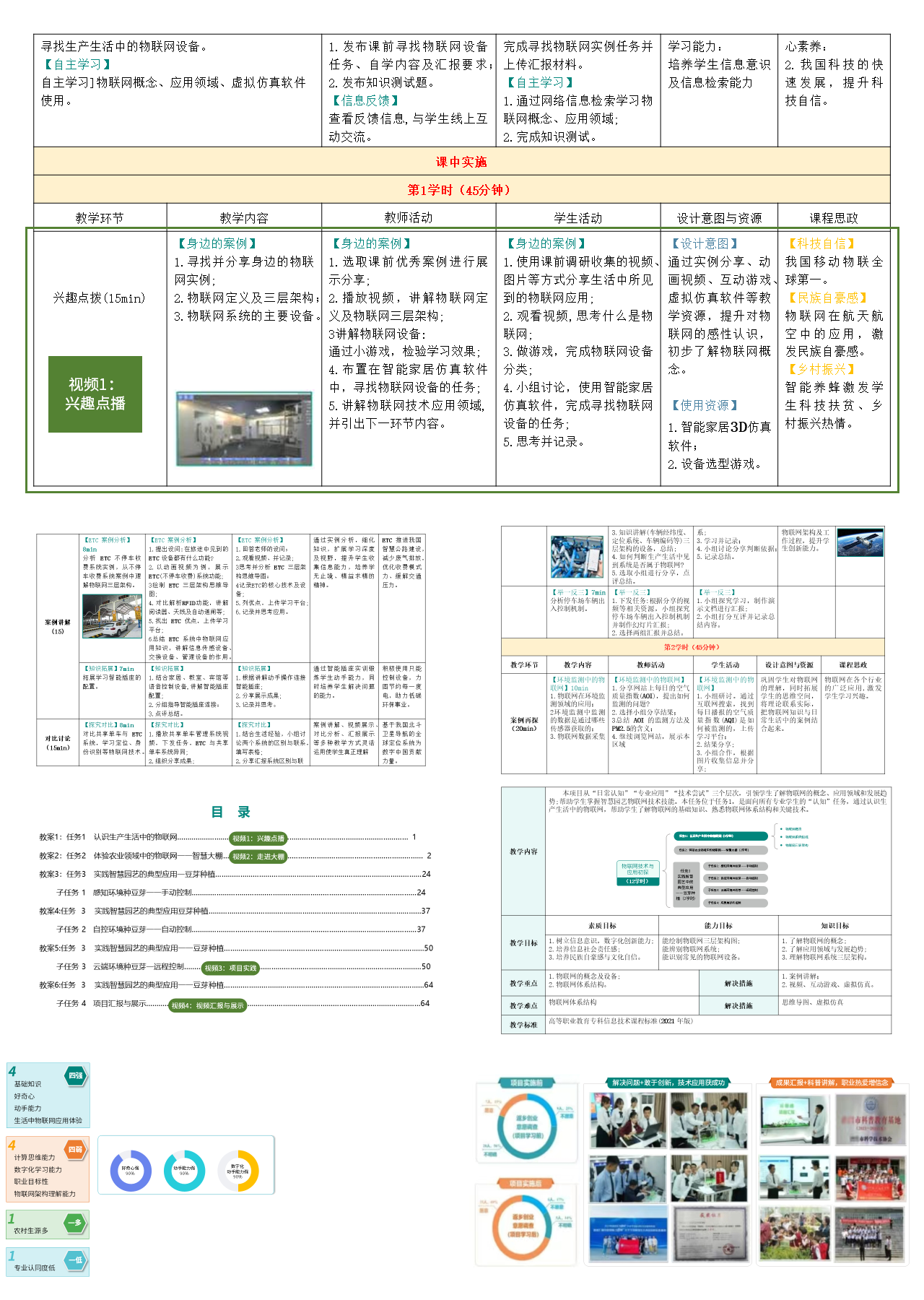Click the 【知识拓展】7min label
The image size is (924, 1300).
pyautogui.click(x=108, y=669)
